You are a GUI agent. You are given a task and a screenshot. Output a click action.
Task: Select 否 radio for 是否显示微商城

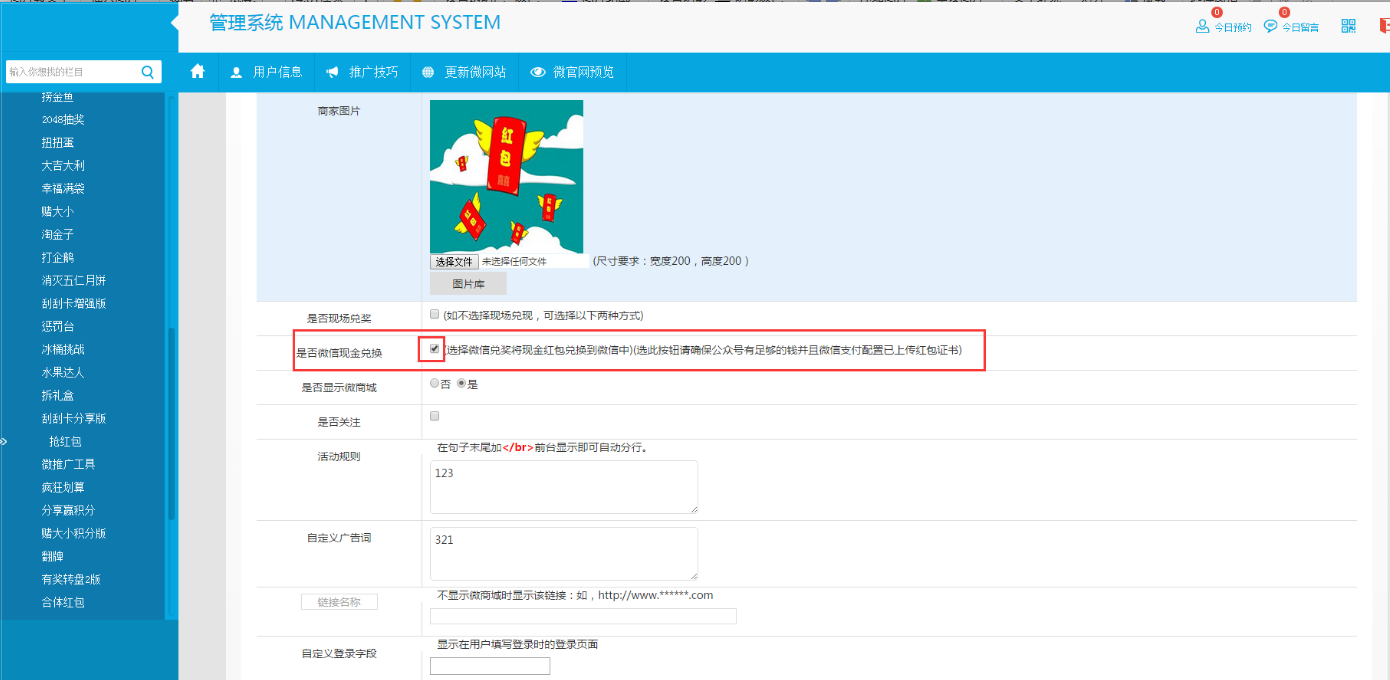(x=433, y=383)
